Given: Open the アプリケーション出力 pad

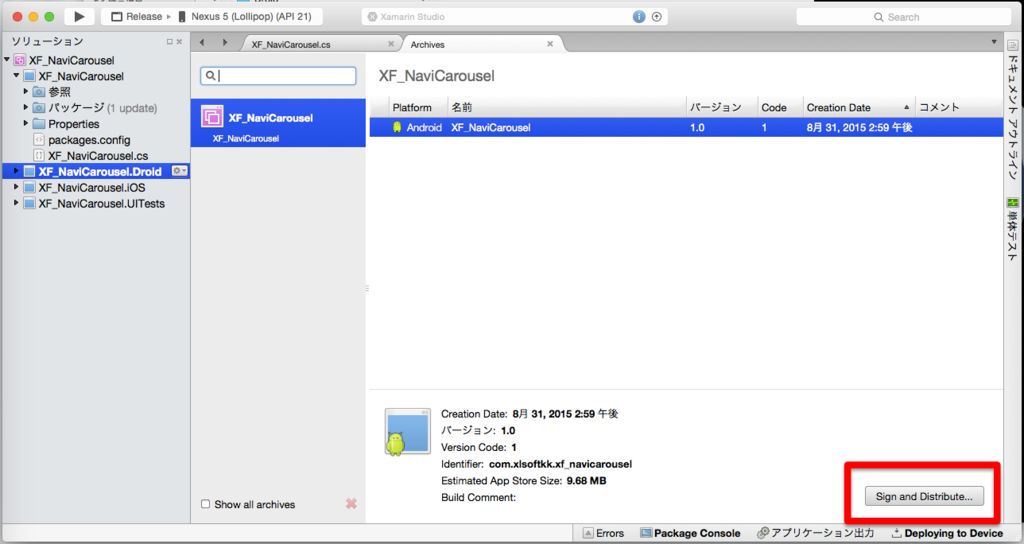Looking at the screenshot, I should coord(816,533).
